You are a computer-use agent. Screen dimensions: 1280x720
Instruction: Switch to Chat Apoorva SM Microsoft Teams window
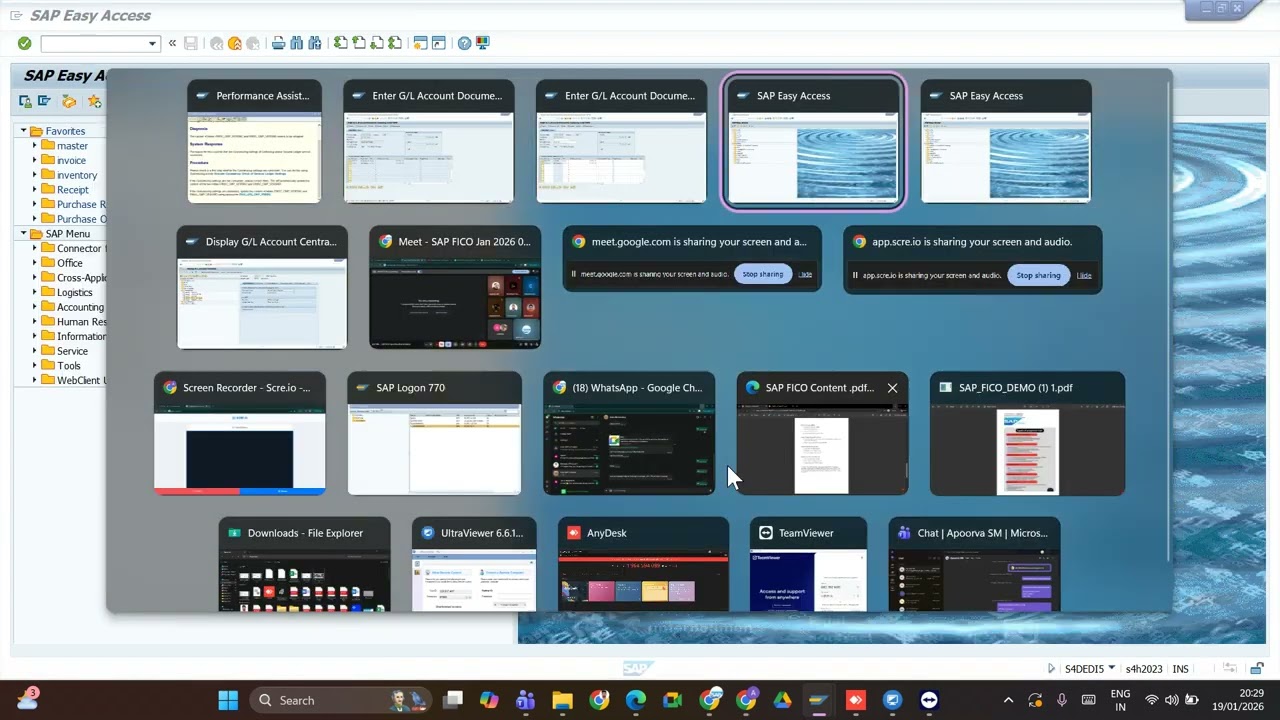coord(974,565)
